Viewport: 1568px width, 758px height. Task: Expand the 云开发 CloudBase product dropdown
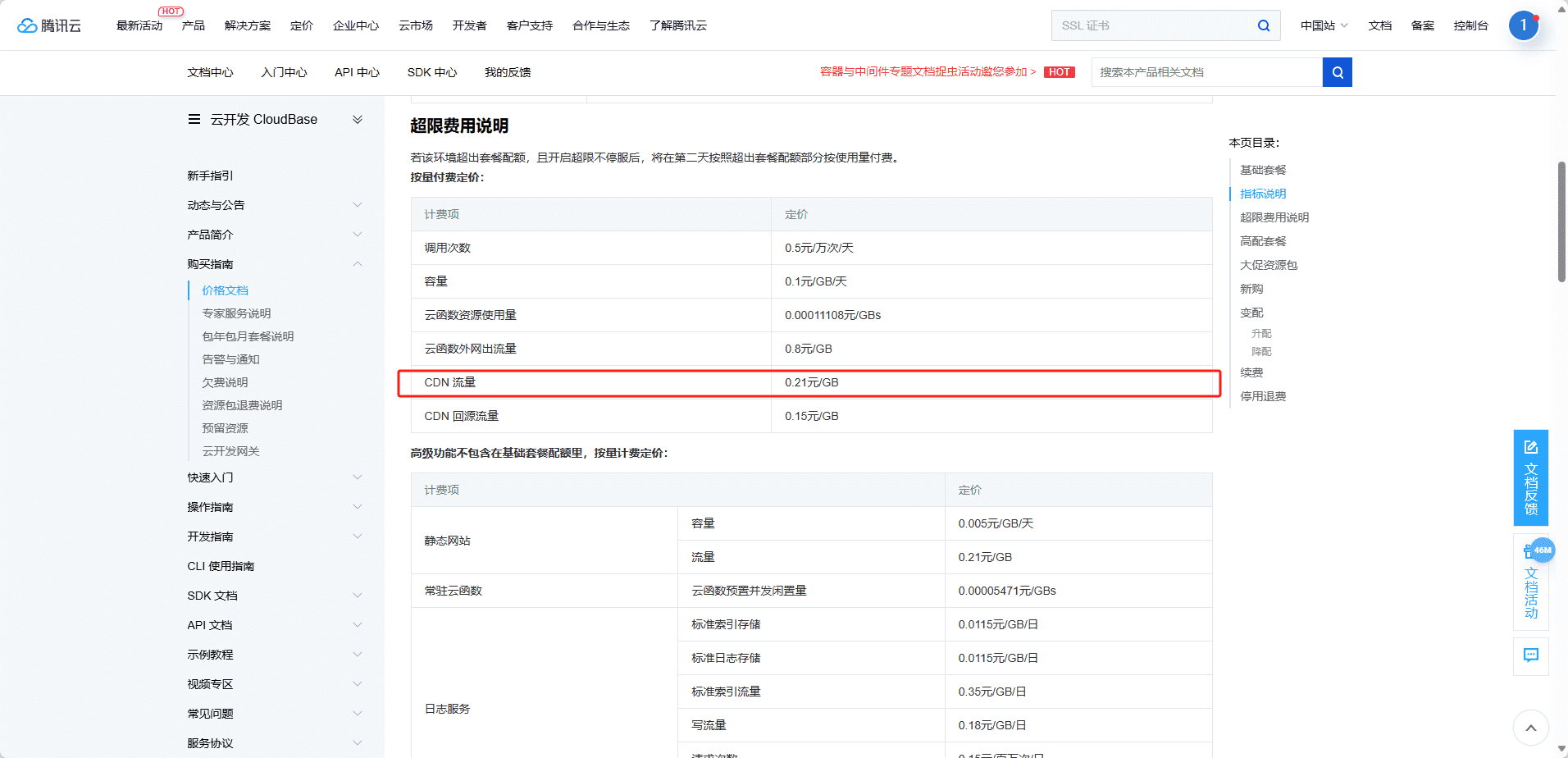358,119
